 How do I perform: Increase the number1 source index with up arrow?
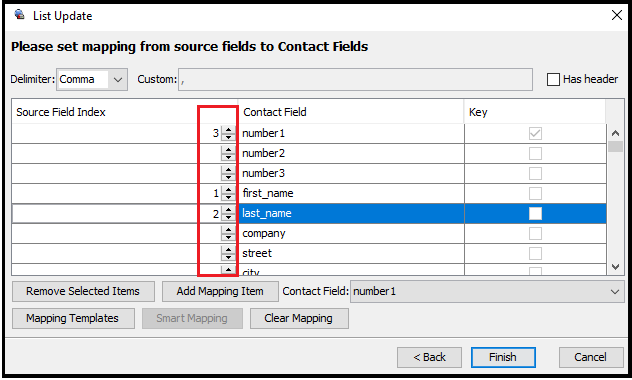click(229, 129)
